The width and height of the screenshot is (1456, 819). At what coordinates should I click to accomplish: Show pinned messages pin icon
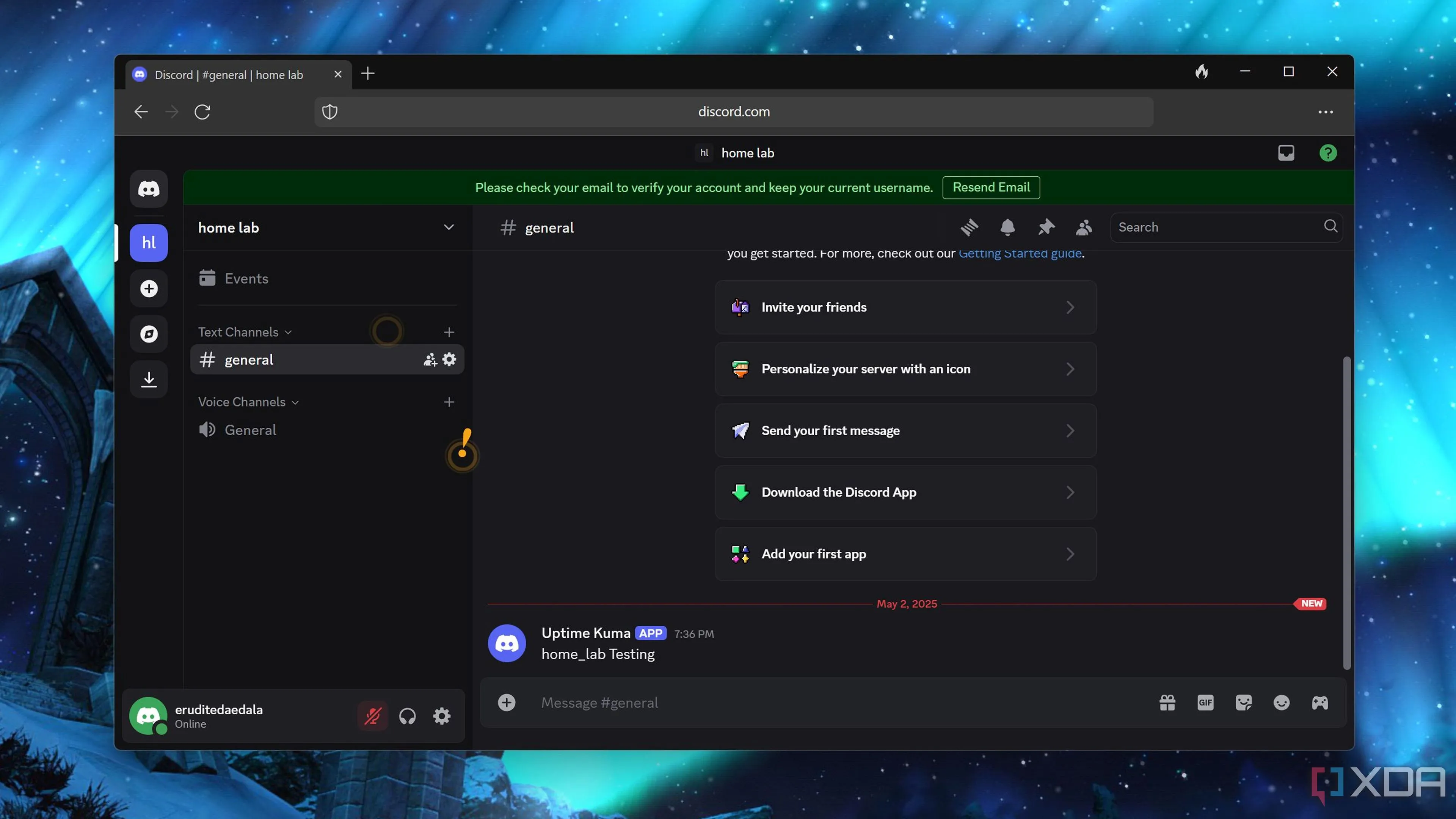click(1046, 227)
